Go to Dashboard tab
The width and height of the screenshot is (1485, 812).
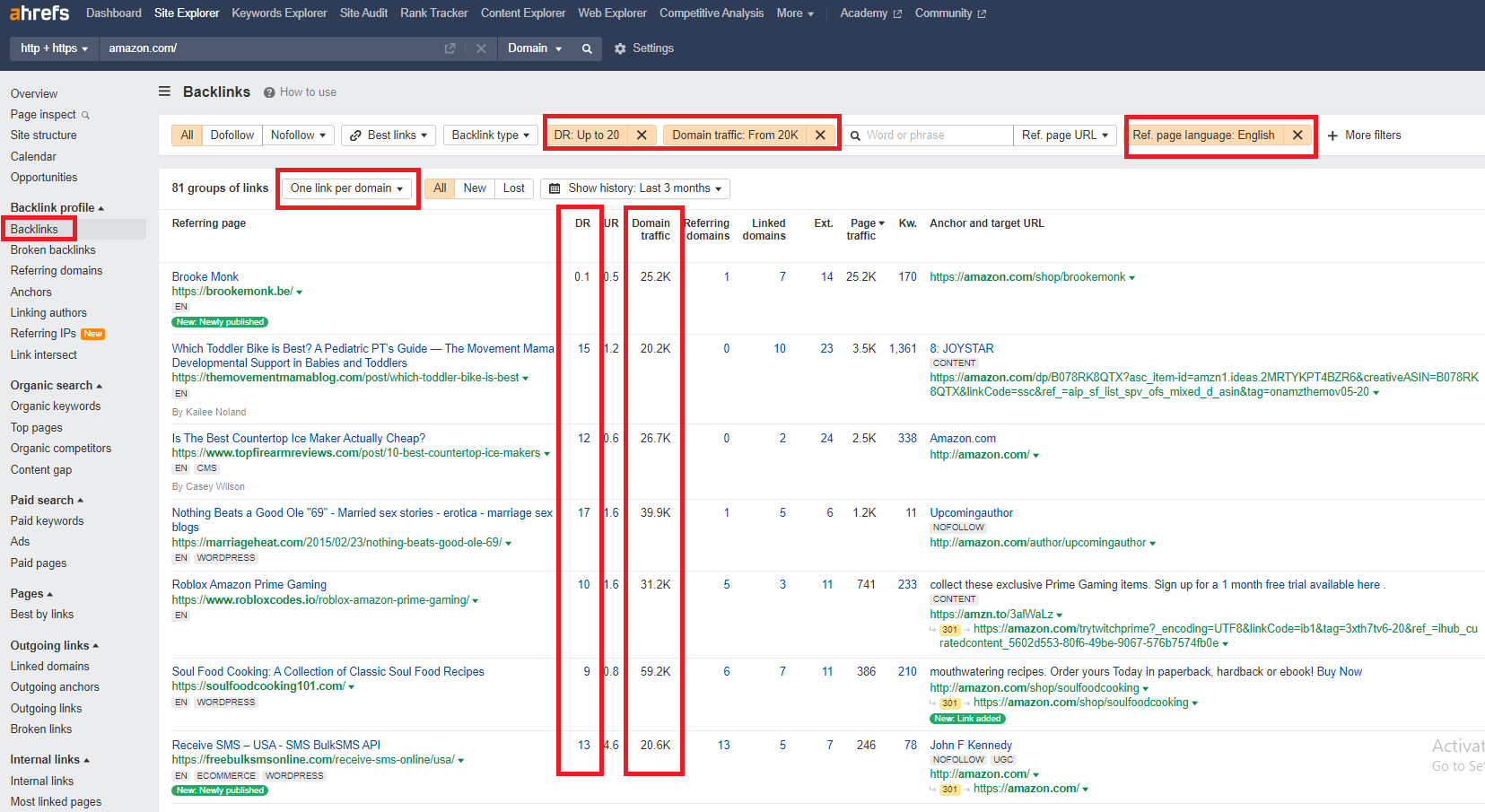[114, 13]
